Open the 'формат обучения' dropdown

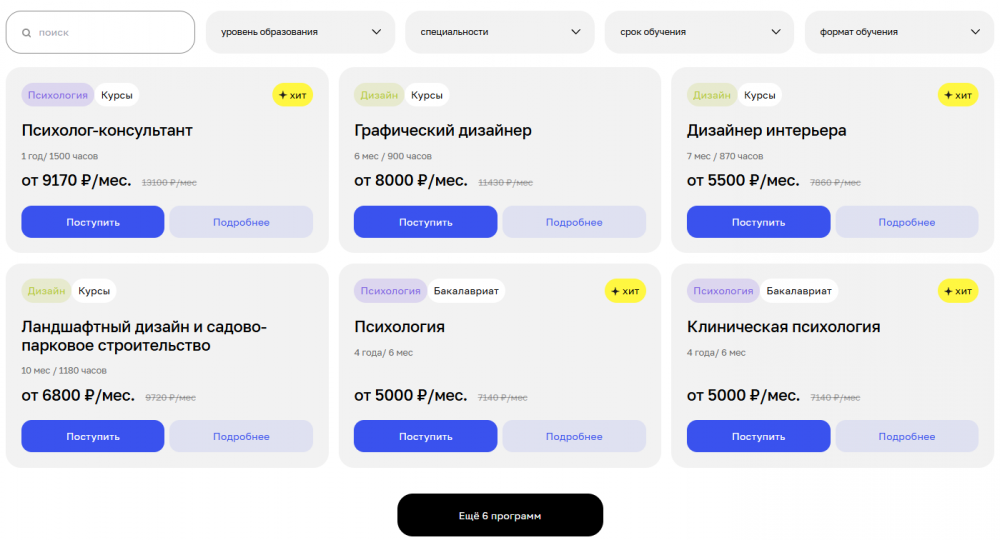[x=899, y=32]
